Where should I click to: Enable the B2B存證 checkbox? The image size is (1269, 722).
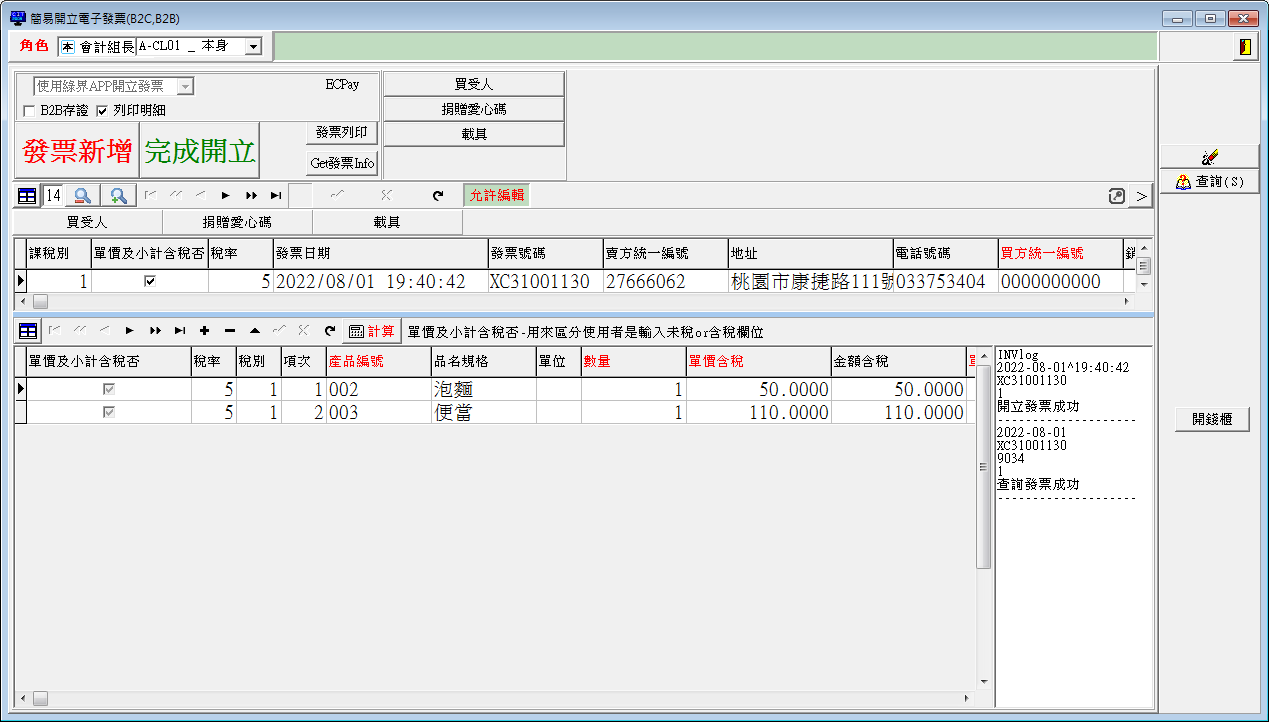(29, 110)
